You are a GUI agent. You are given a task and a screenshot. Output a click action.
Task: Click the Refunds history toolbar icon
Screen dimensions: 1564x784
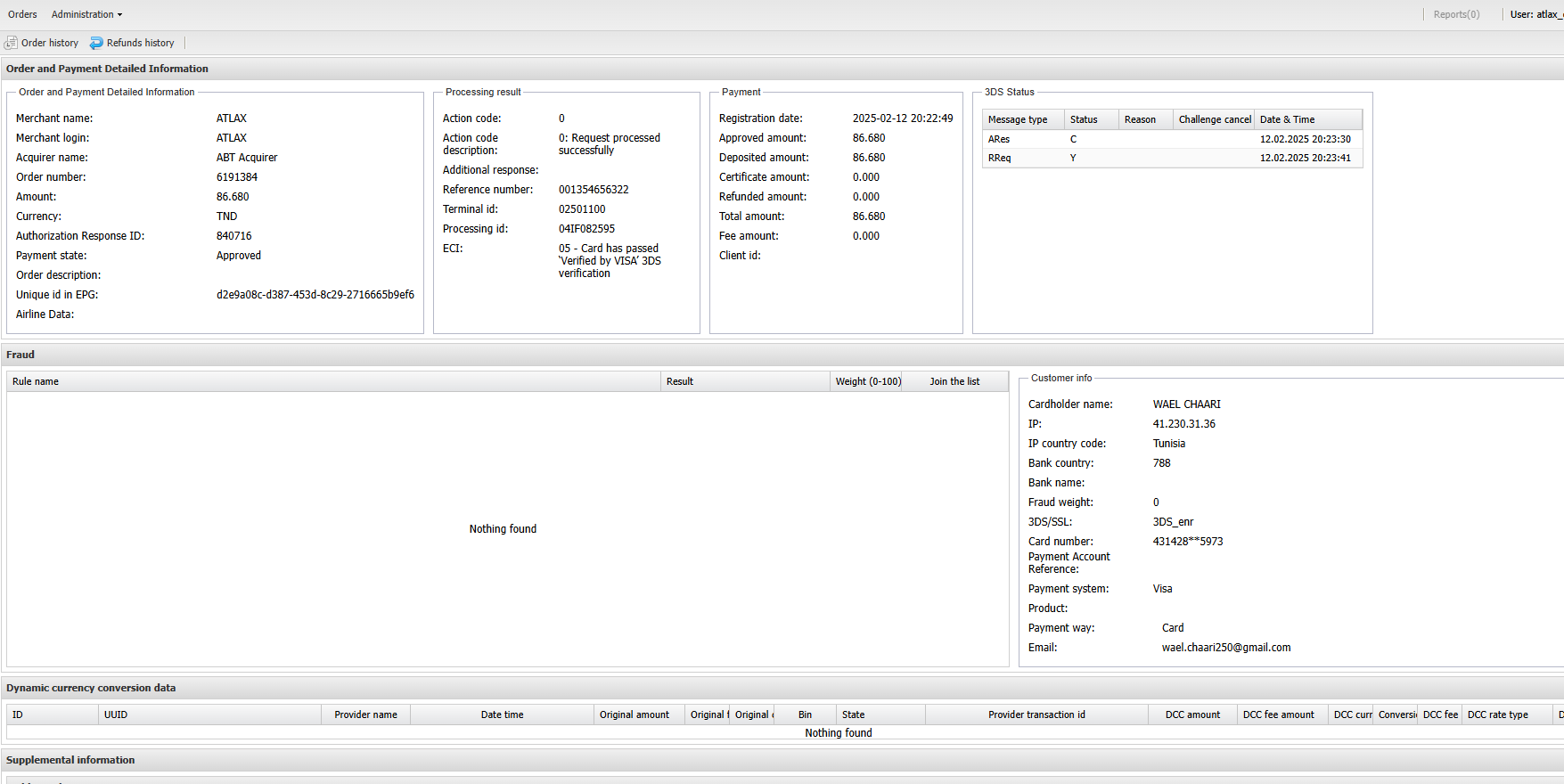tap(96, 43)
